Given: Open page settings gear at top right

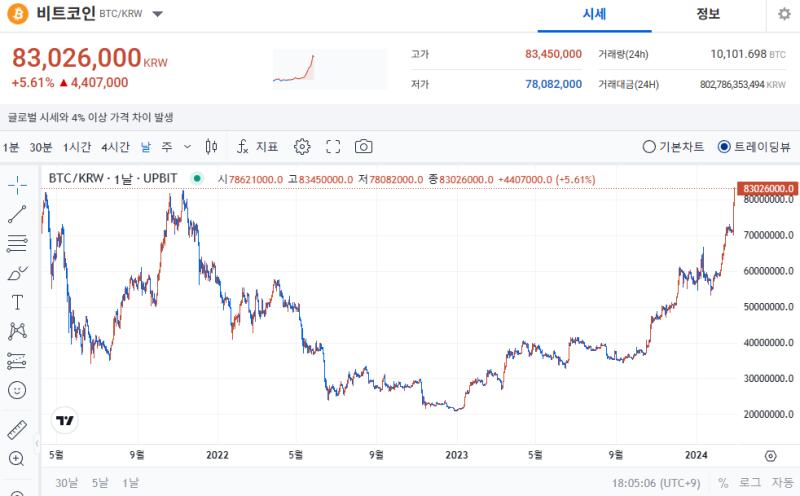Looking at the screenshot, I should [x=784, y=14].
